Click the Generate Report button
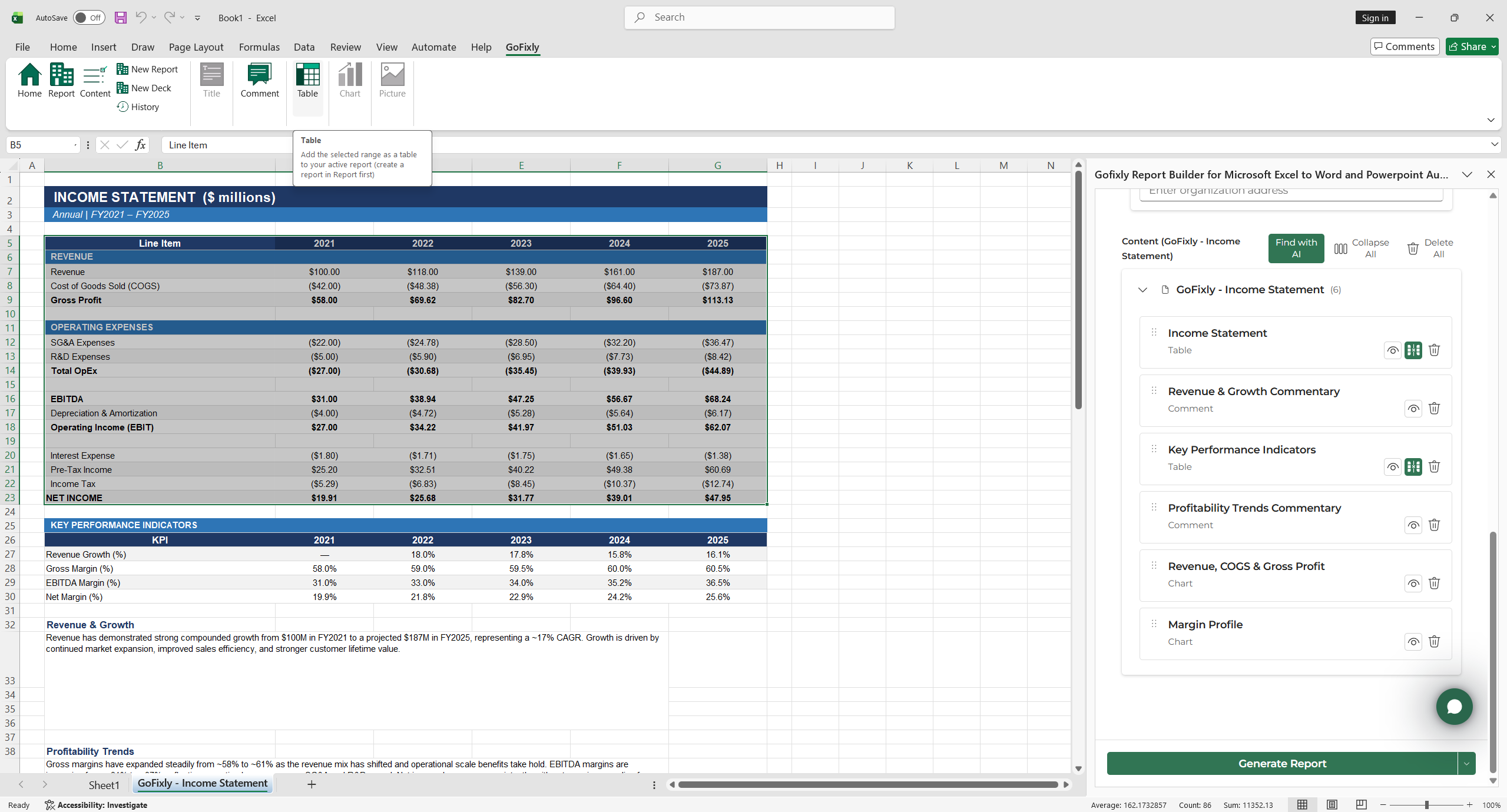This screenshot has height=812, width=1507. click(x=1281, y=763)
